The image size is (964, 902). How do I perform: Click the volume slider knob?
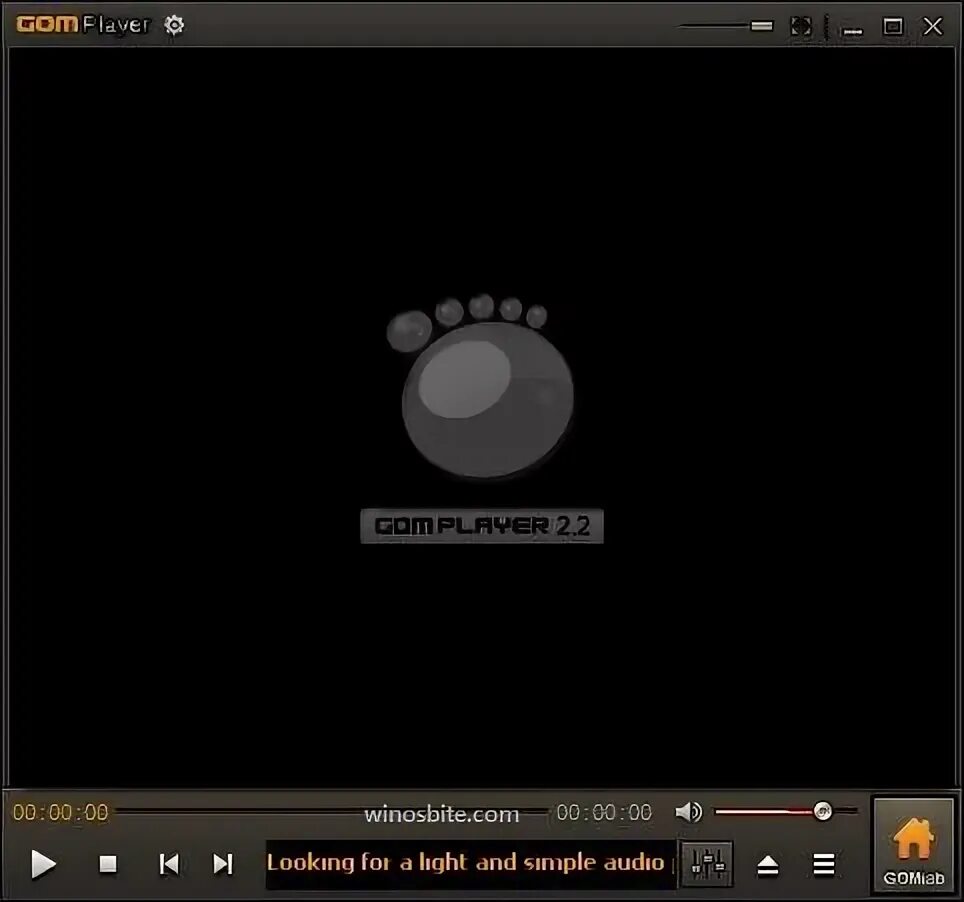point(823,812)
